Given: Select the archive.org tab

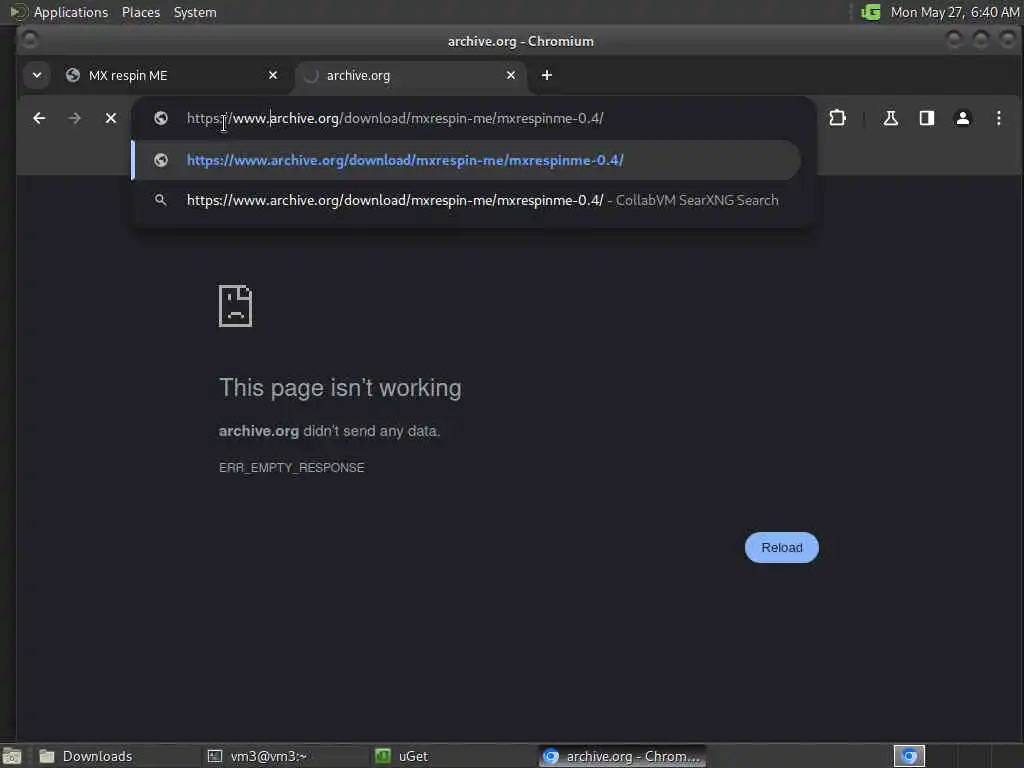Looking at the screenshot, I should 411,75.
